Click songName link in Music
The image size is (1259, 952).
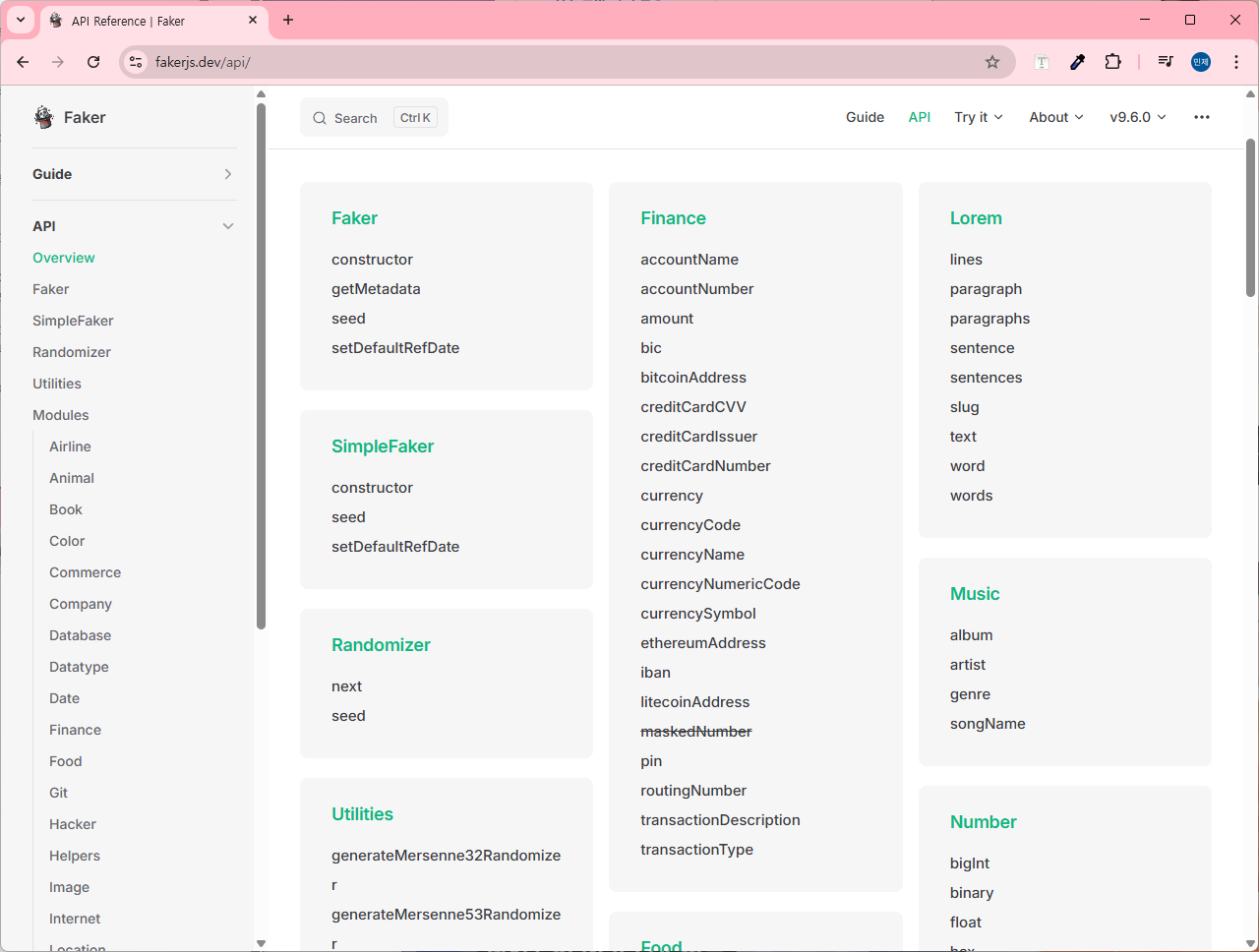(x=988, y=724)
